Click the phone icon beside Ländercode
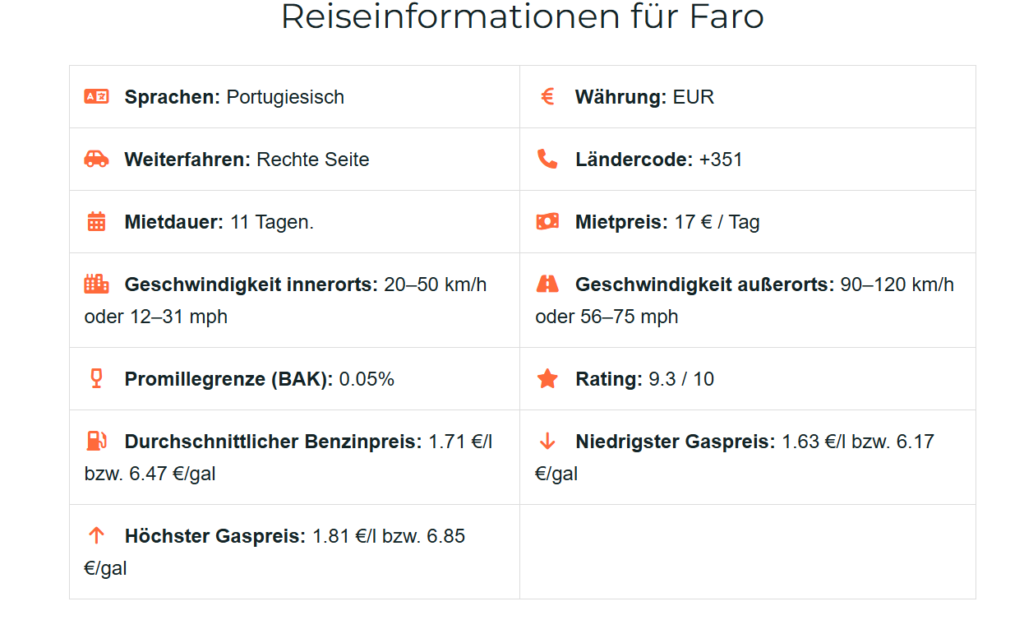The height and width of the screenshot is (620, 1024). point(547,159)
